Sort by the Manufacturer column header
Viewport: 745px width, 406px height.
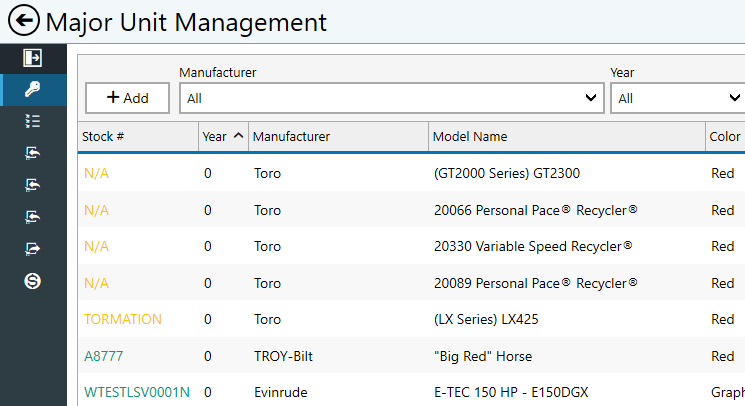(338, 137)
